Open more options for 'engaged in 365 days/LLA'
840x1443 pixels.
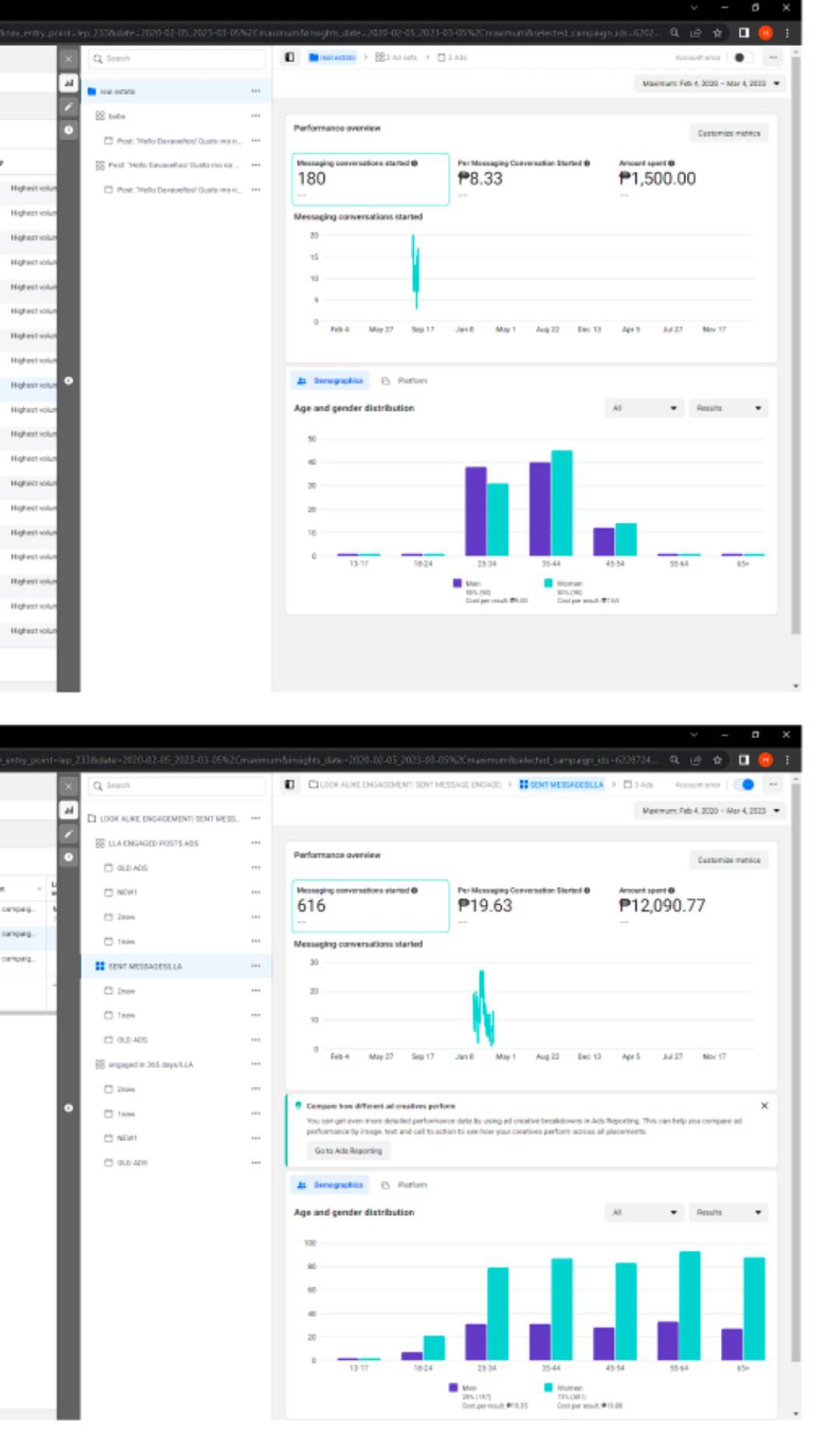(x=255, y=1064)
